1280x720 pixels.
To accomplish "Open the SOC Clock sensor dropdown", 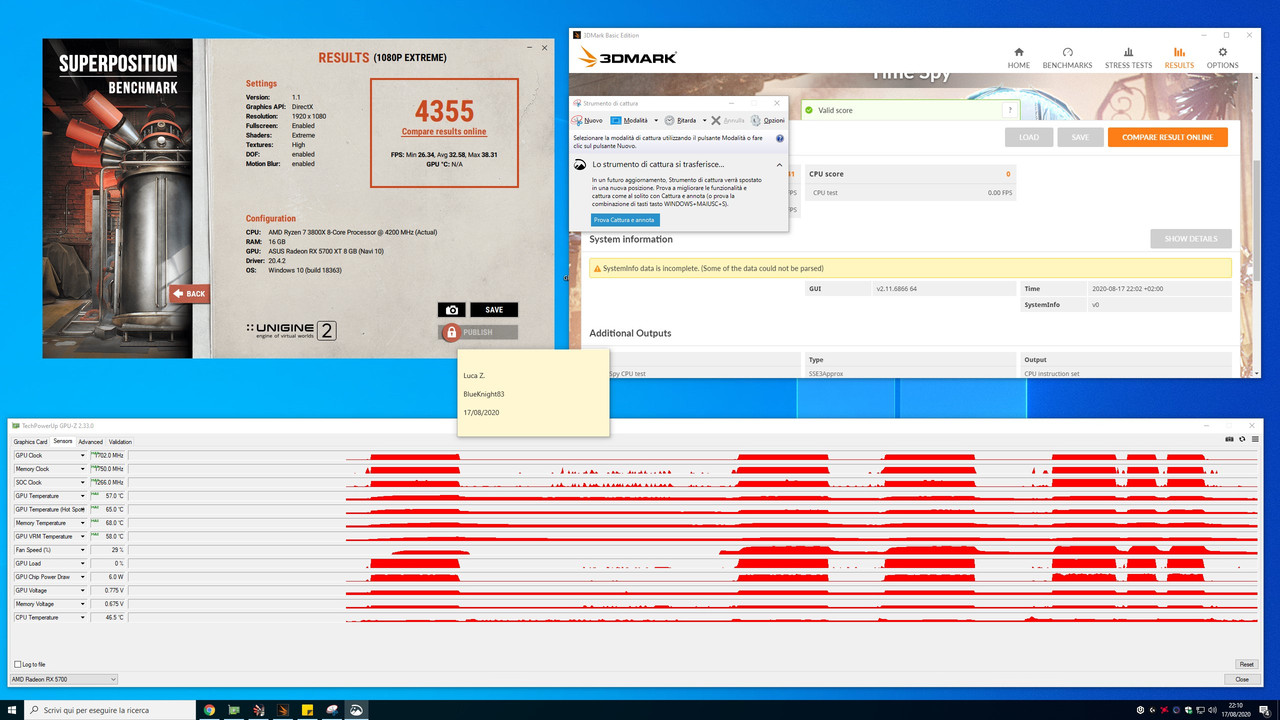I will (83, 482).
